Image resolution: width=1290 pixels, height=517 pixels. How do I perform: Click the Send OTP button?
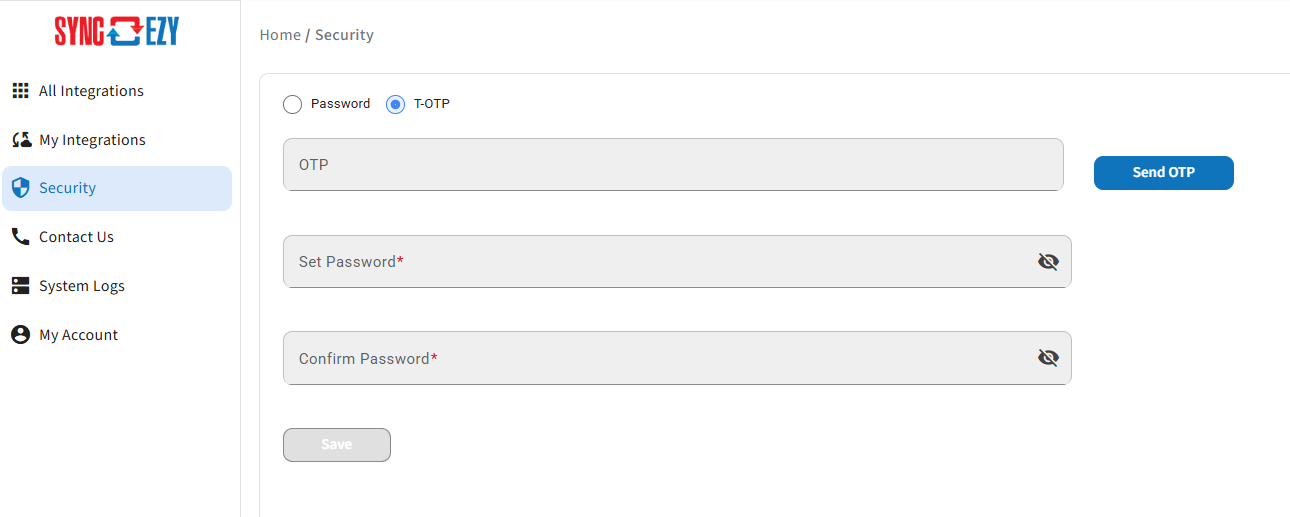point(1164,172)
